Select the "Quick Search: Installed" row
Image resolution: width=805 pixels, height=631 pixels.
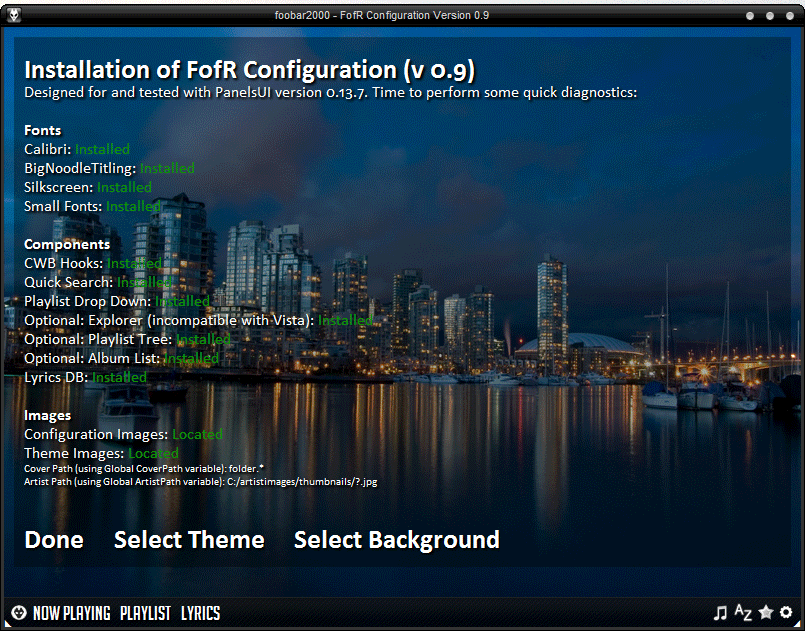(98, 282)
